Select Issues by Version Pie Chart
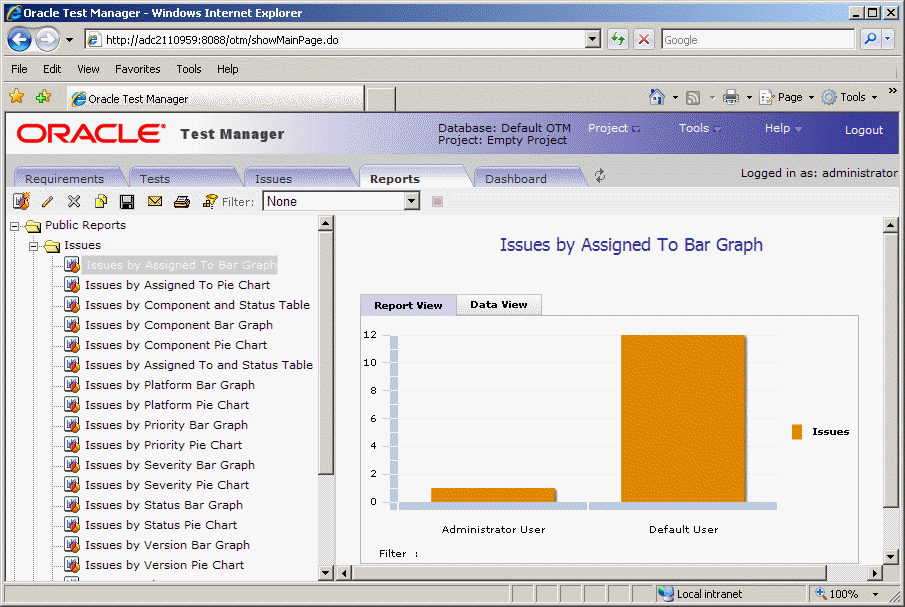The width and height of the screenshot is (905, 607). click(164, 565)
